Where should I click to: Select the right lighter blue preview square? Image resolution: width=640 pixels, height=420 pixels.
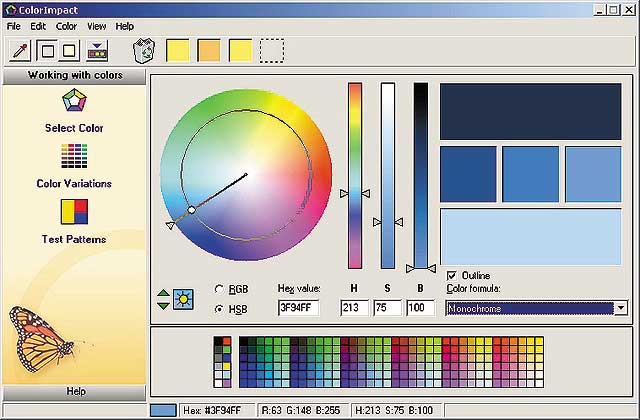tap(593, 174)
